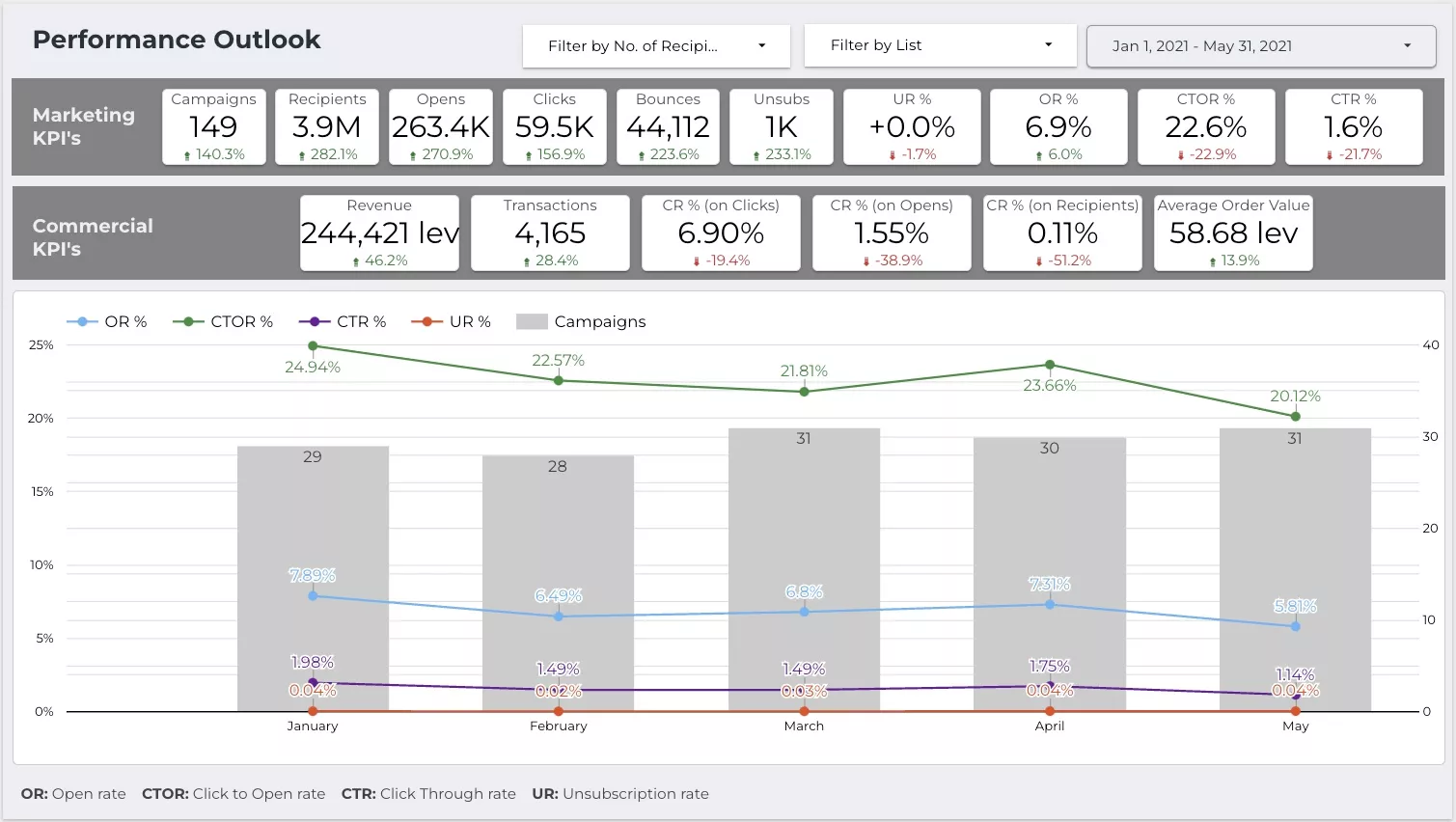Toggle the CTR % legend series
This screenshot has width=1456, height=822.
[x=343, y=321]
